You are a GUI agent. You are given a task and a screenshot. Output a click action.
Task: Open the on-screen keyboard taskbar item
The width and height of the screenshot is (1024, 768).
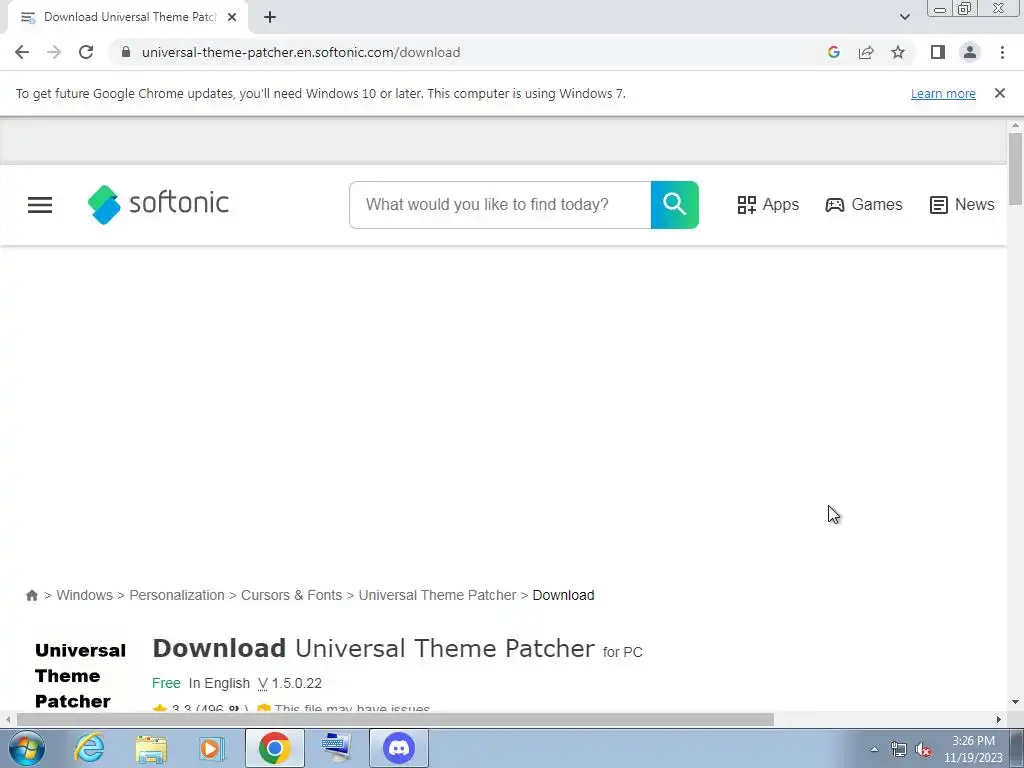coord(337,748)
